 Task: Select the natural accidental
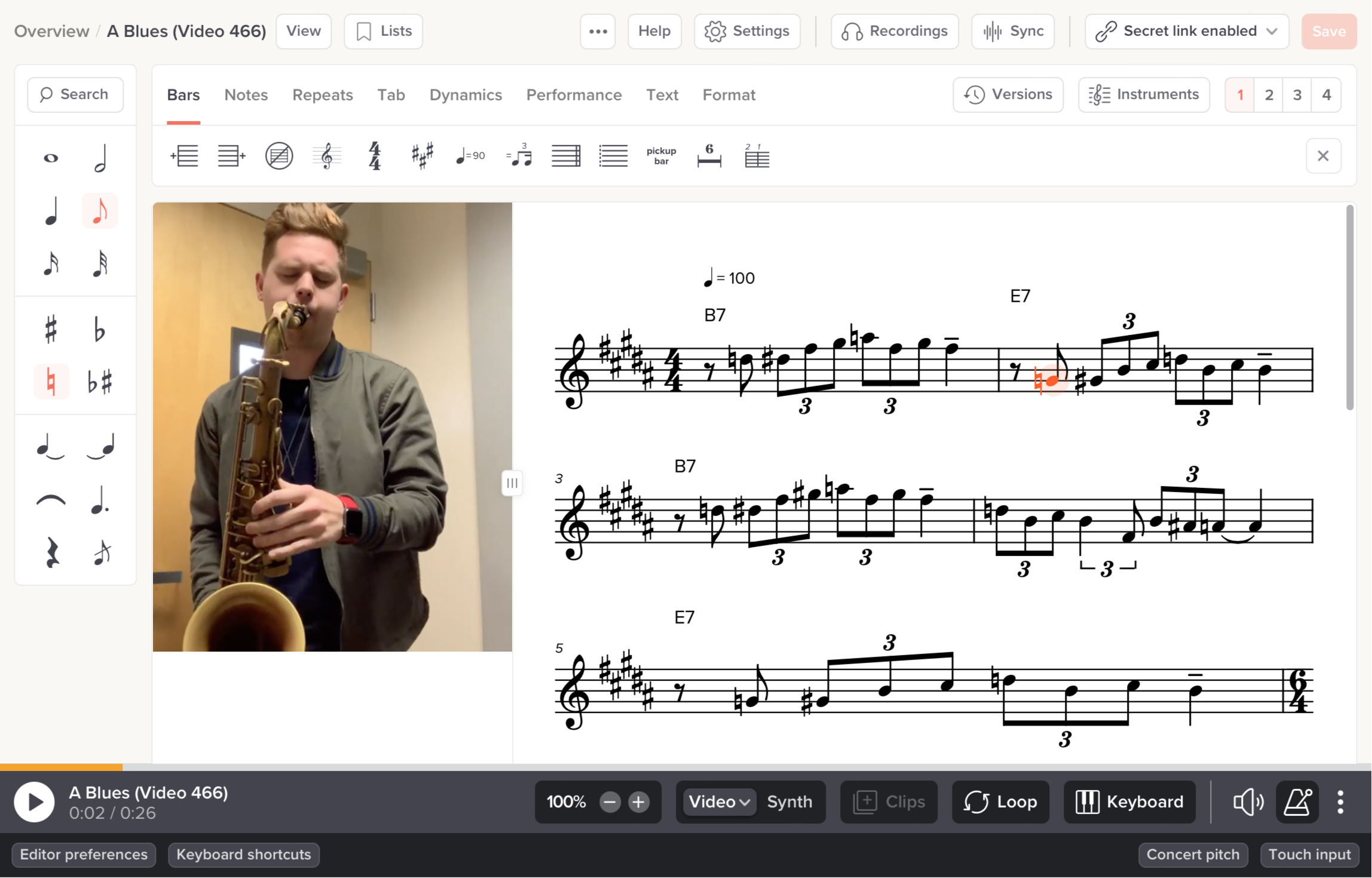51,381
